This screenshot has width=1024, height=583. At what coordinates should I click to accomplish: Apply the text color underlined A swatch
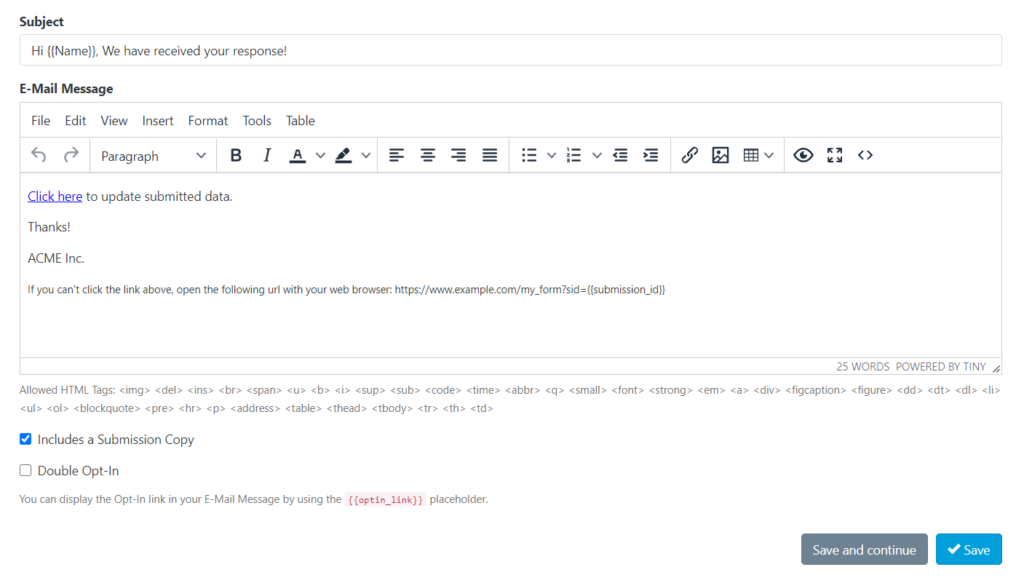point(297,155)
